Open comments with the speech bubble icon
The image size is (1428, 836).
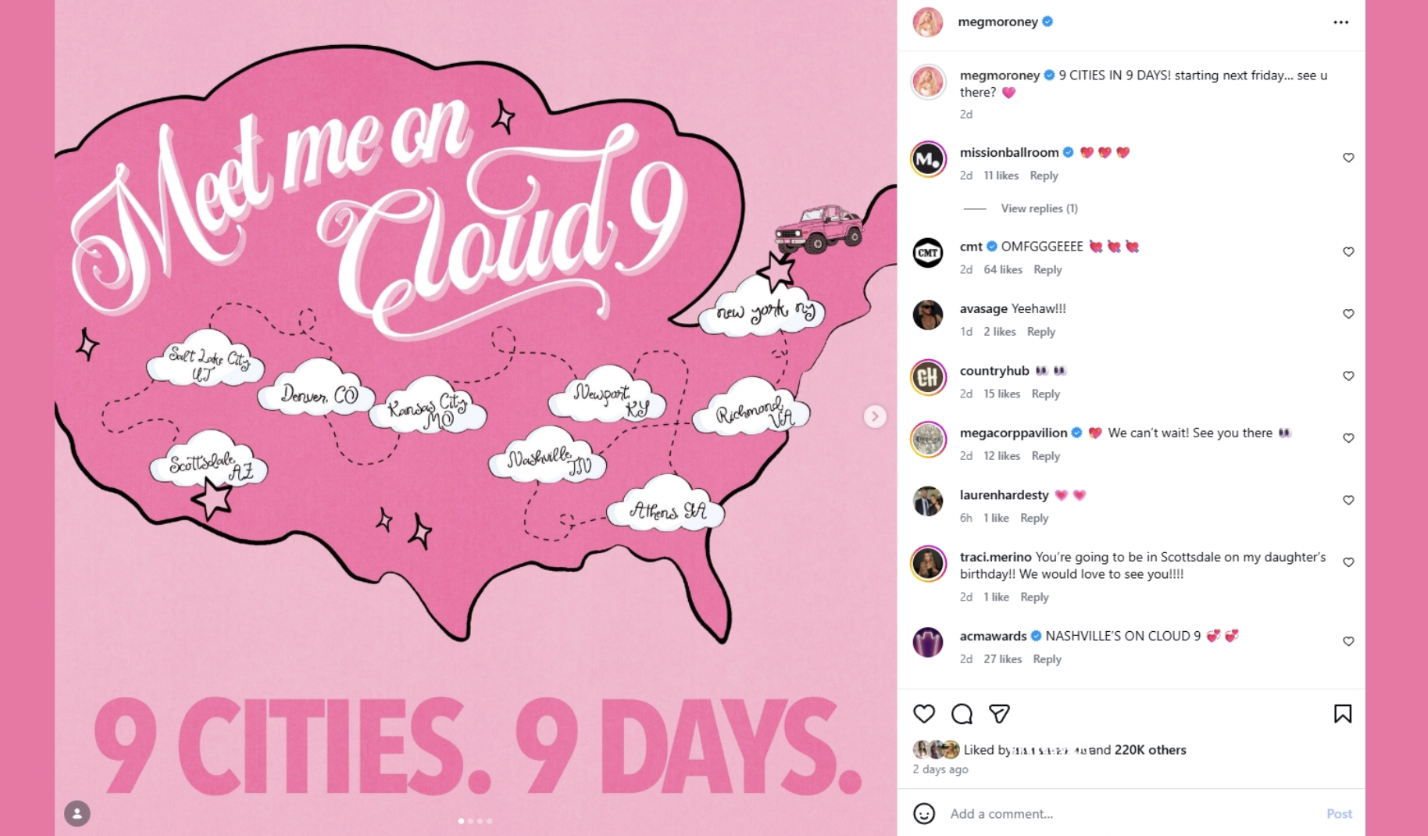[962, 714]
